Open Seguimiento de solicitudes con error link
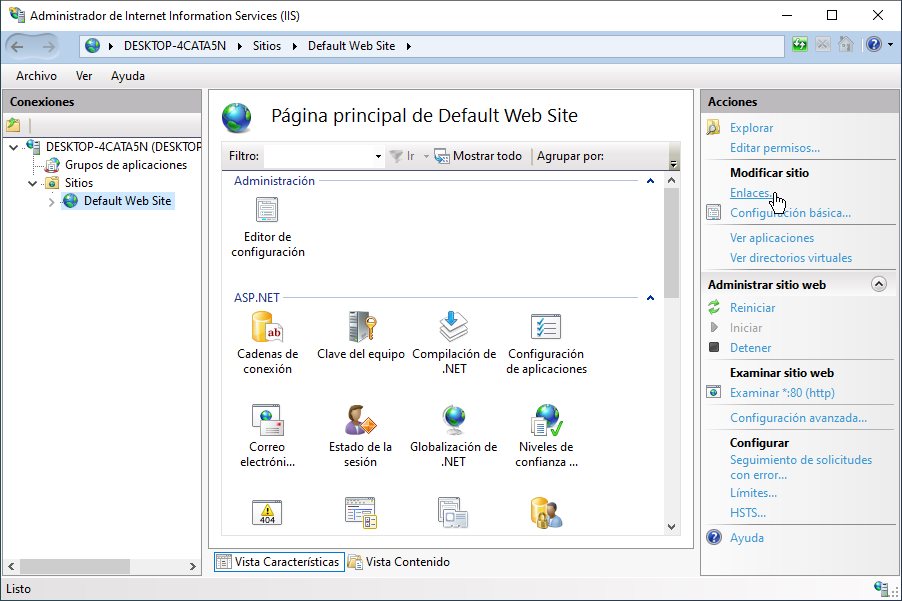 (x=801, y=468)
